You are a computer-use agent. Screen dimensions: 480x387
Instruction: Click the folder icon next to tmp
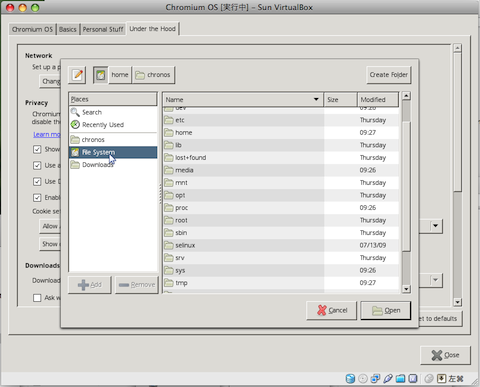coord(169,283)
